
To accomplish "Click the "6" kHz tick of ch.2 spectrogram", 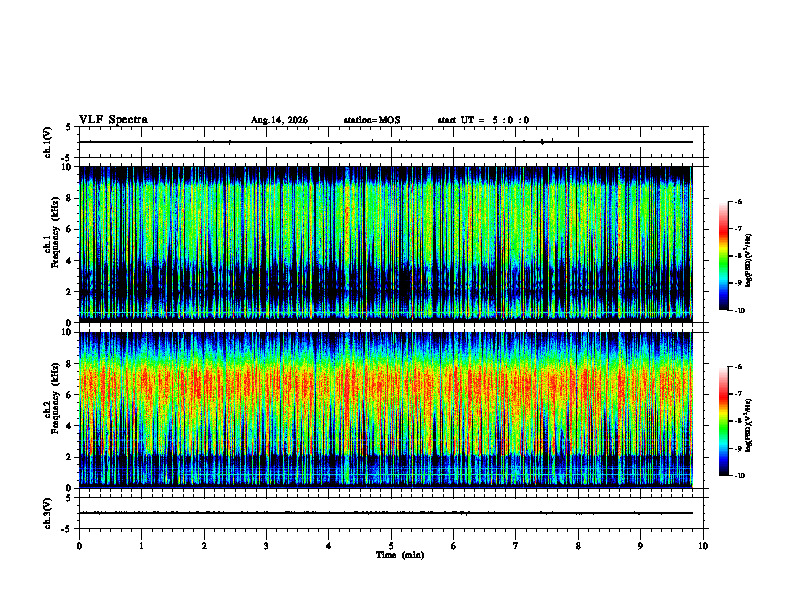I will coord(71,395).
